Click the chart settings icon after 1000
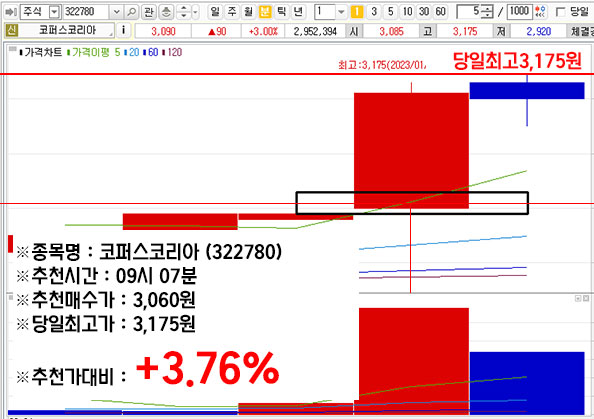Screen dimensions: 594x419 pyautogui.click(x=541, y=12)
